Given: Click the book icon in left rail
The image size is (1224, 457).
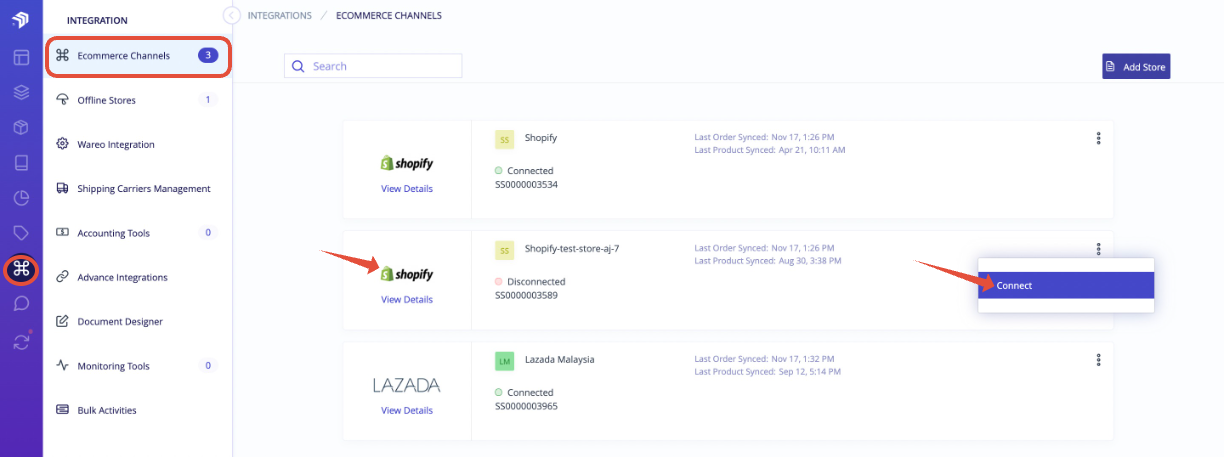Looking at the screenshot, I should point(21,163).
